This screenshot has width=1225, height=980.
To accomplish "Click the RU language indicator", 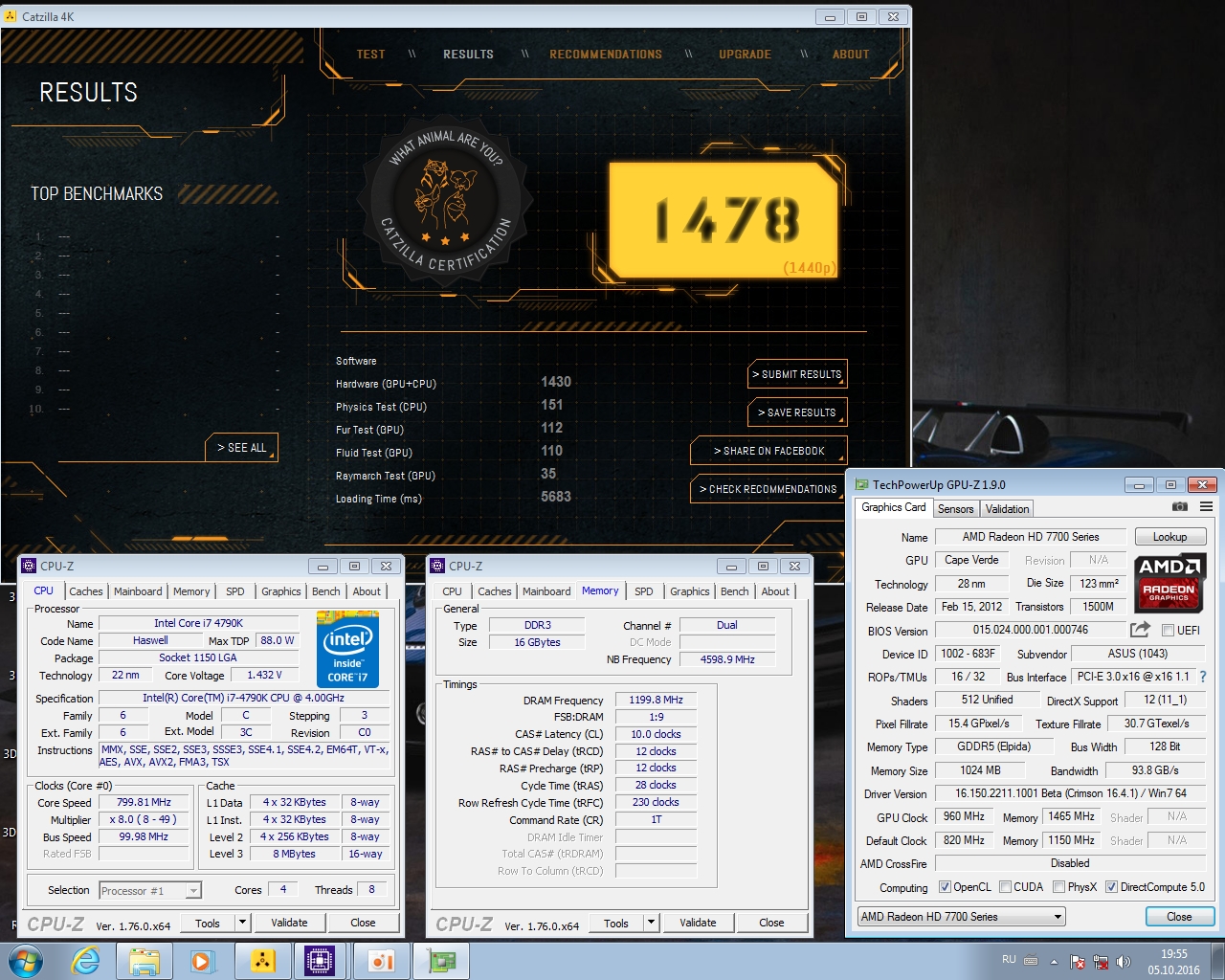I will (1009, 959).
